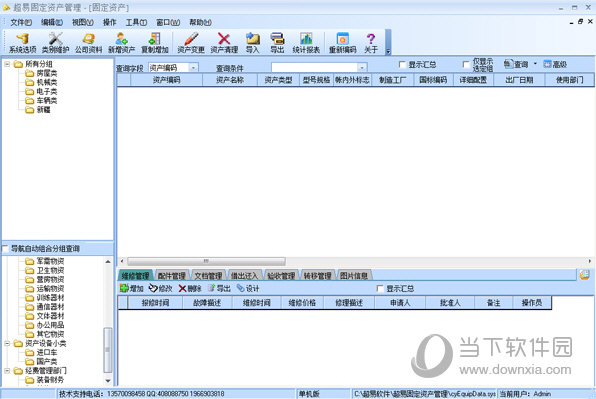
Task: Open 视图 menu
Action: (83, 23)
